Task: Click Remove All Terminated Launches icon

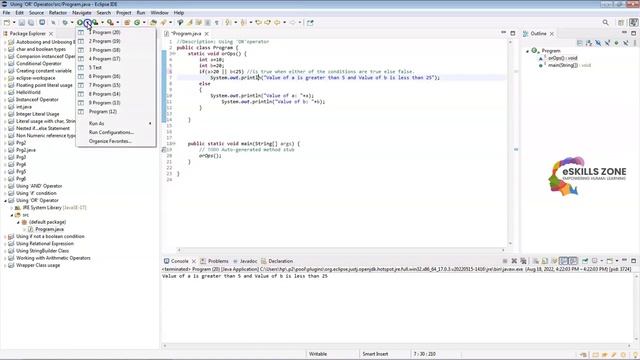Action: click(523, 261)
